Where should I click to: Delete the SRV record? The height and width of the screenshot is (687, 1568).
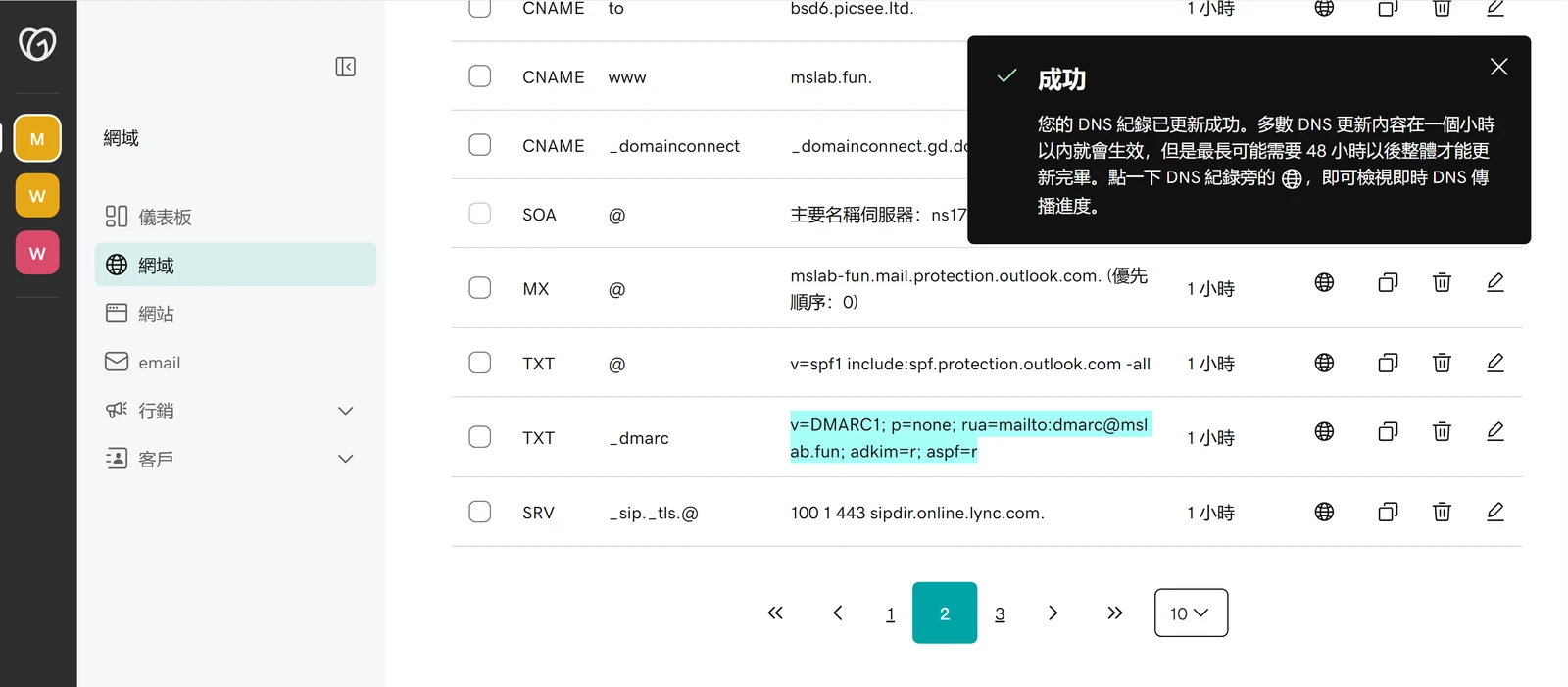coord(1442,512)
